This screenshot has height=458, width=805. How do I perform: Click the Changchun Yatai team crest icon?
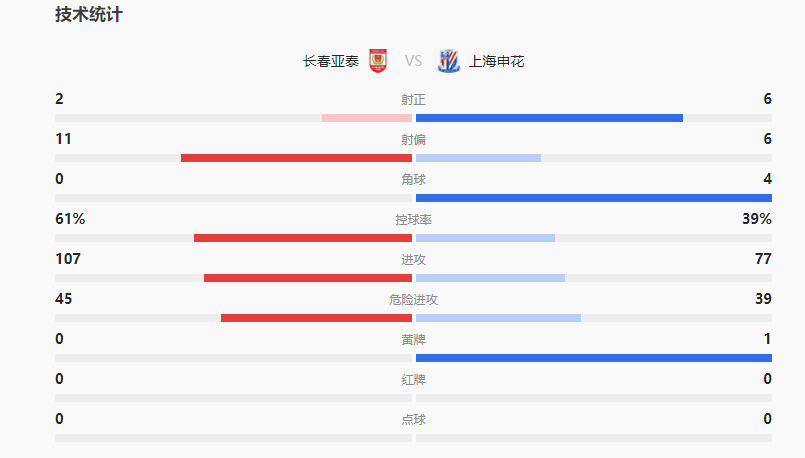click(x=378, y=61)
